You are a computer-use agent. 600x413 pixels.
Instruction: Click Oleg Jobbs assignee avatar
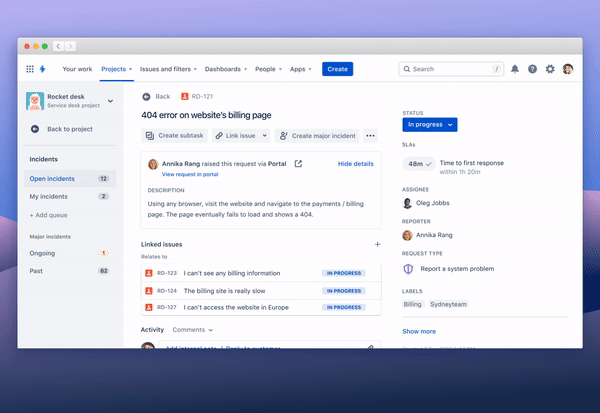(x=408, y=203)
